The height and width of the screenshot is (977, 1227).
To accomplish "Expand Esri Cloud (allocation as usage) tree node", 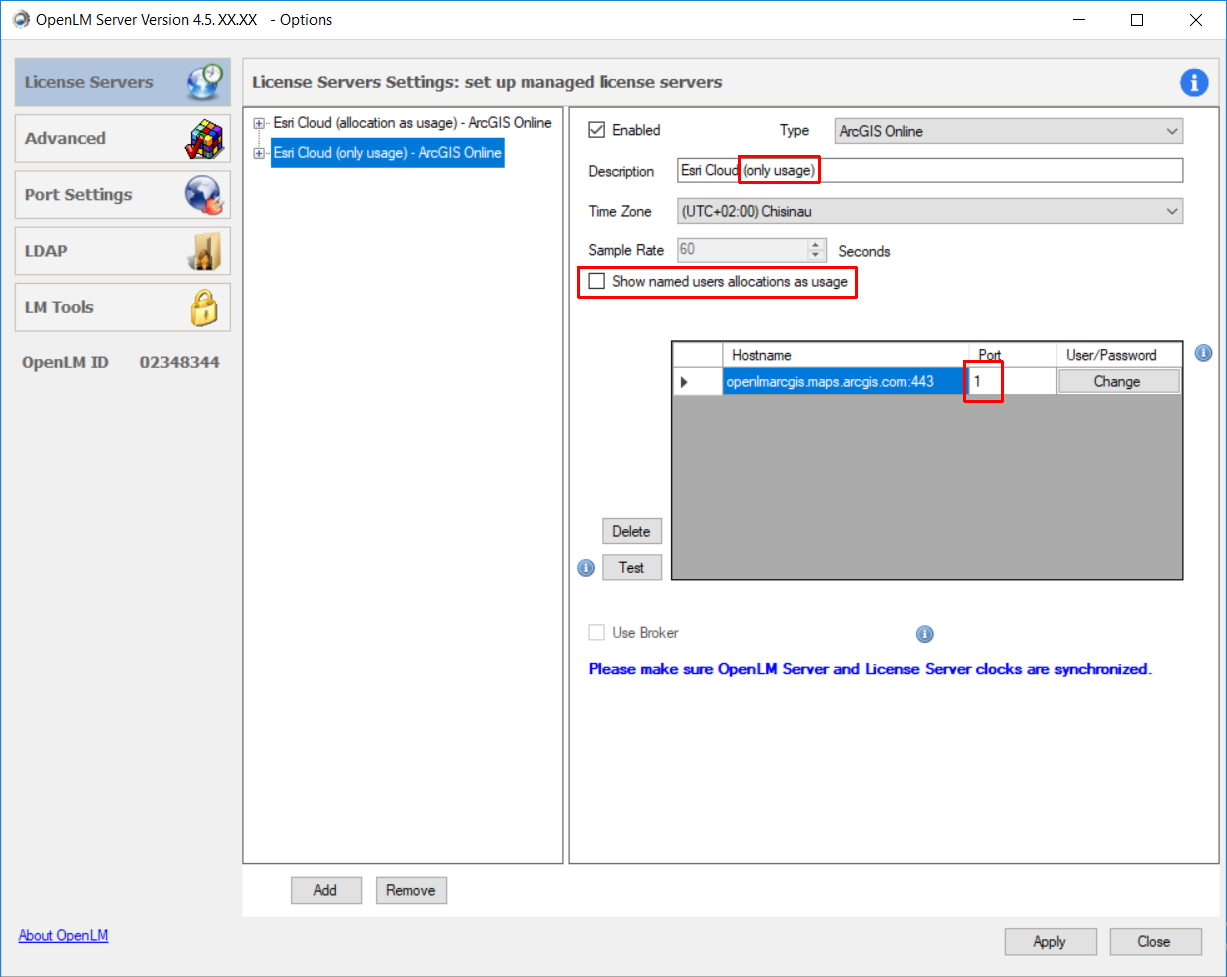I will pyautogui.click(x=259, y=123).
